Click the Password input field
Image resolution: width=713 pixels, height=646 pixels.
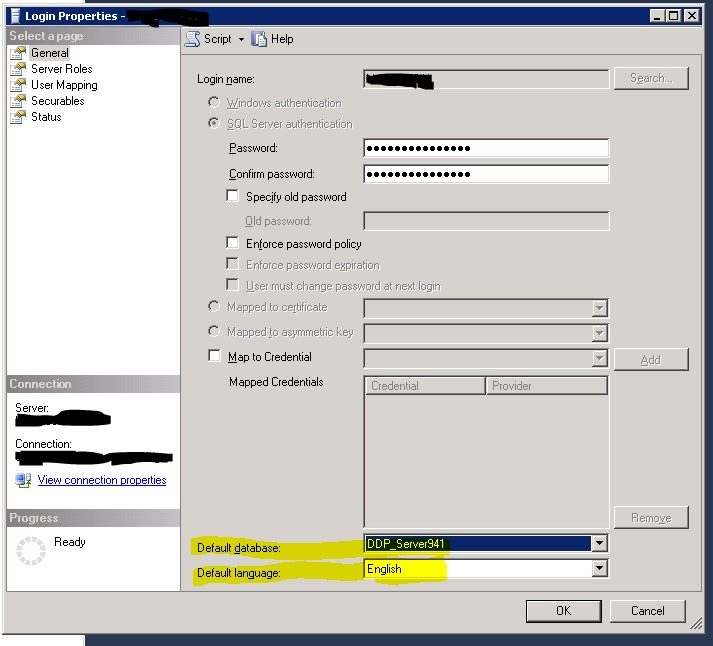[x=486, y=148]
